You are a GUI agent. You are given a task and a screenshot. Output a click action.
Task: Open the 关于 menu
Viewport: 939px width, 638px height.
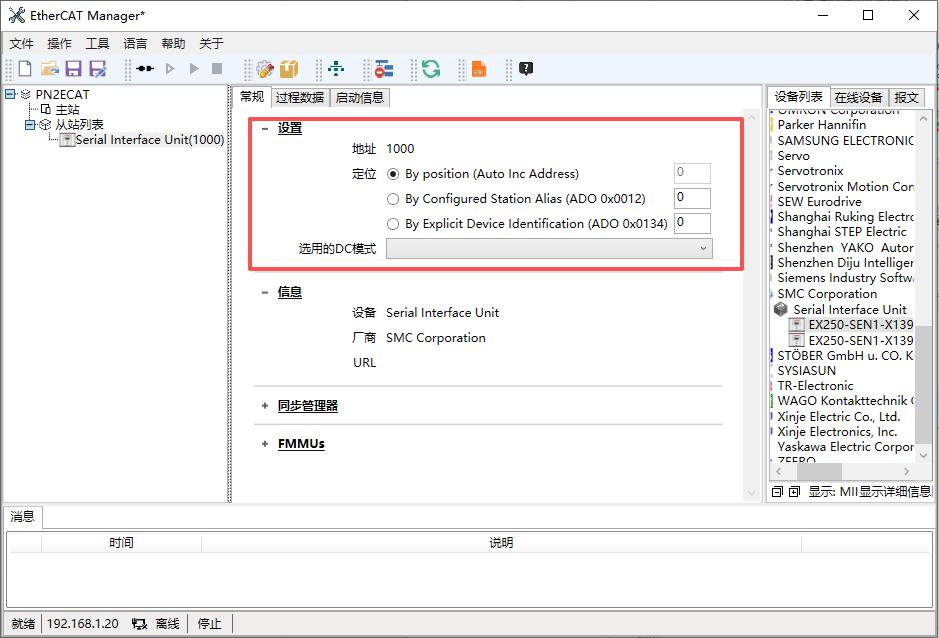pos(211,44)
